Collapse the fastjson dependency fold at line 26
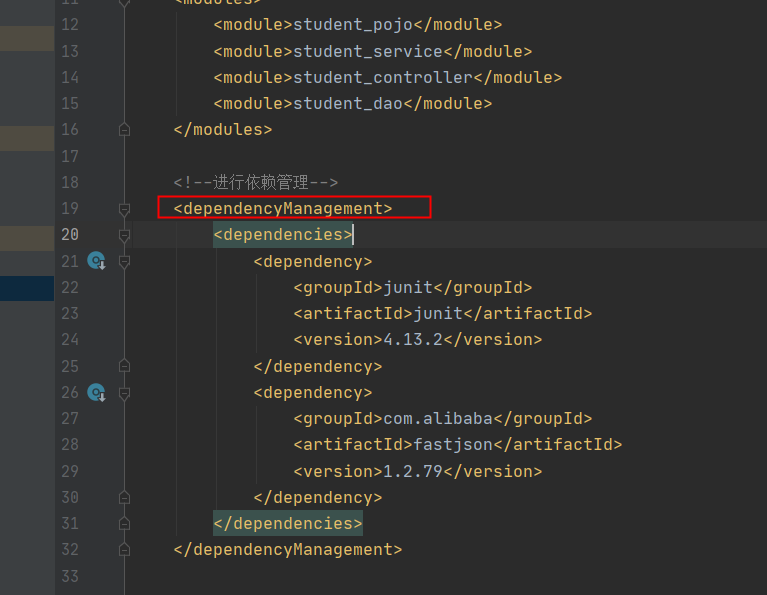This screenshot has height=595, width=767. click(124, 393)
